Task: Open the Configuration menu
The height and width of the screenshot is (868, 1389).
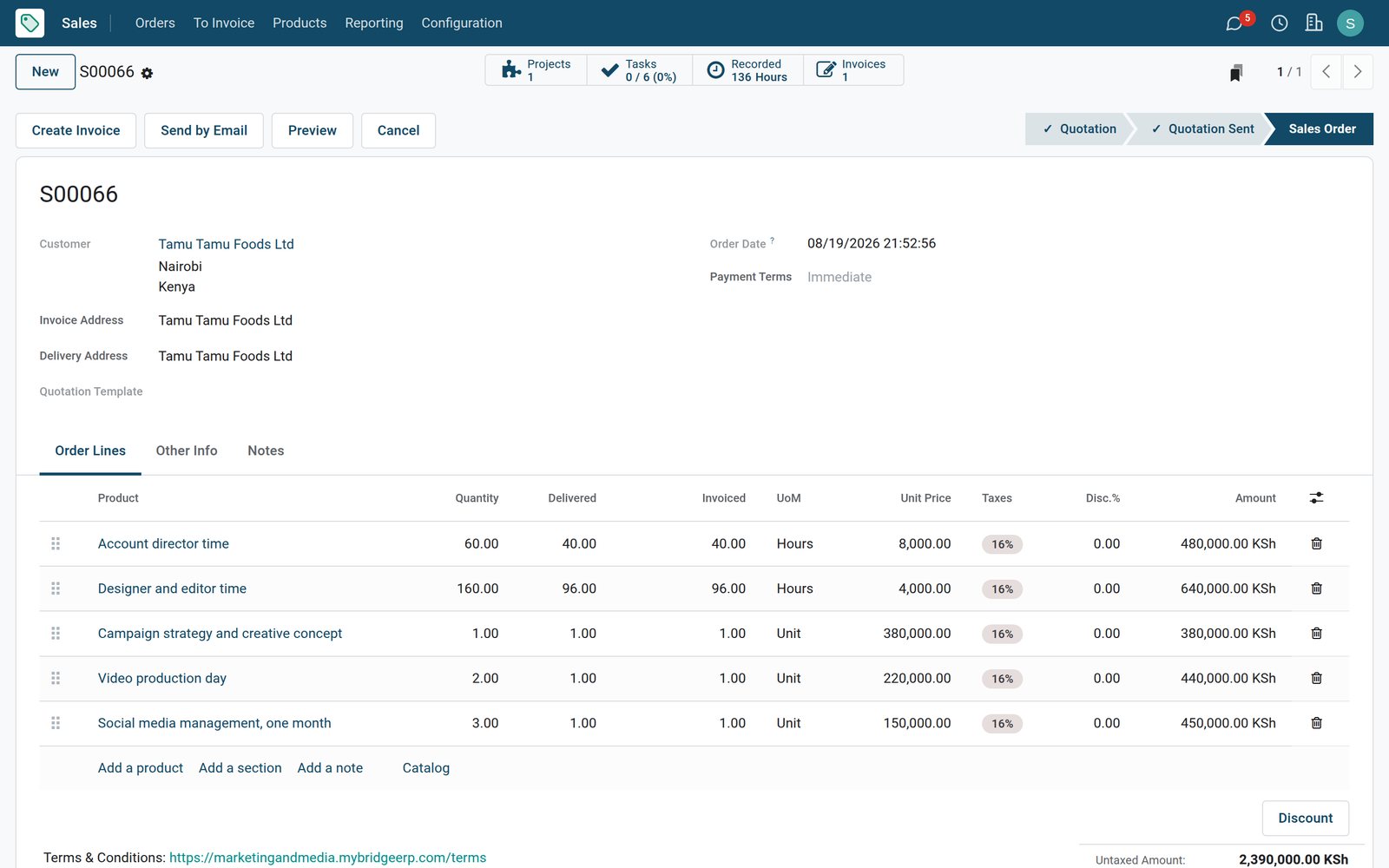Action: (x=462, y=23)
